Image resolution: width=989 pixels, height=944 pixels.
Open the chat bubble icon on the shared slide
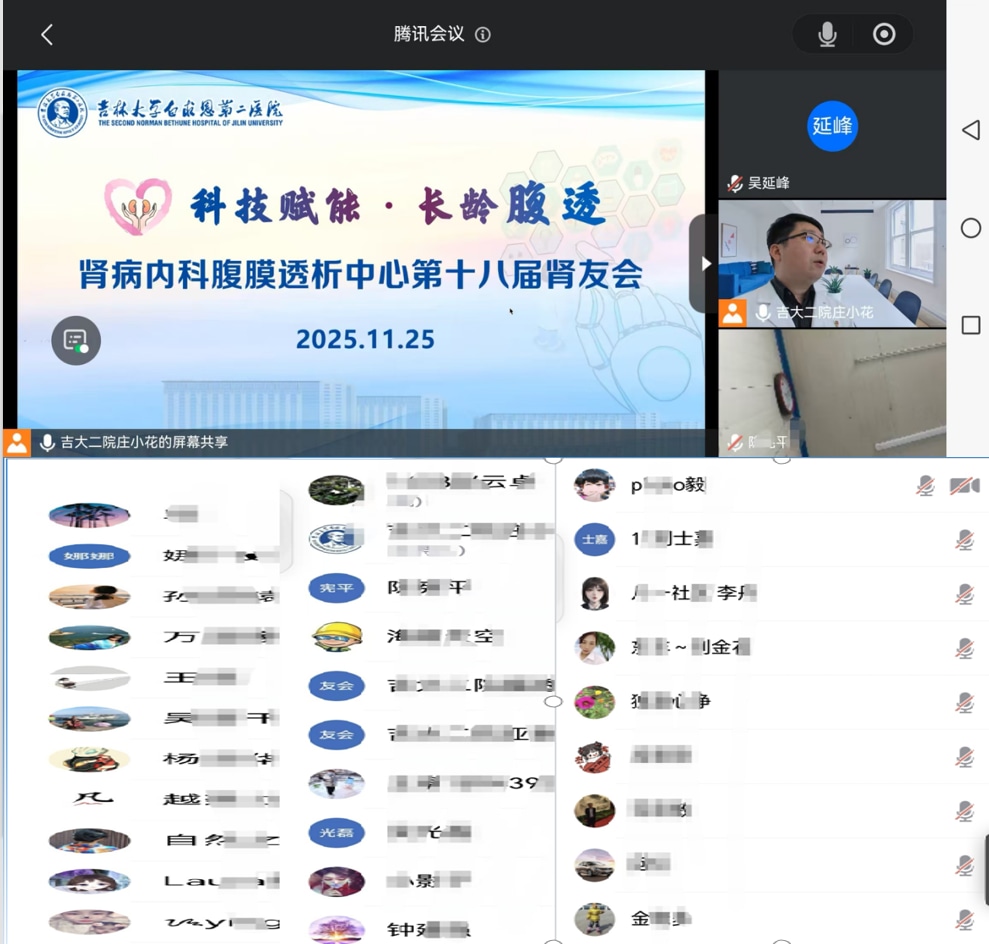click(x=76, y=340)
